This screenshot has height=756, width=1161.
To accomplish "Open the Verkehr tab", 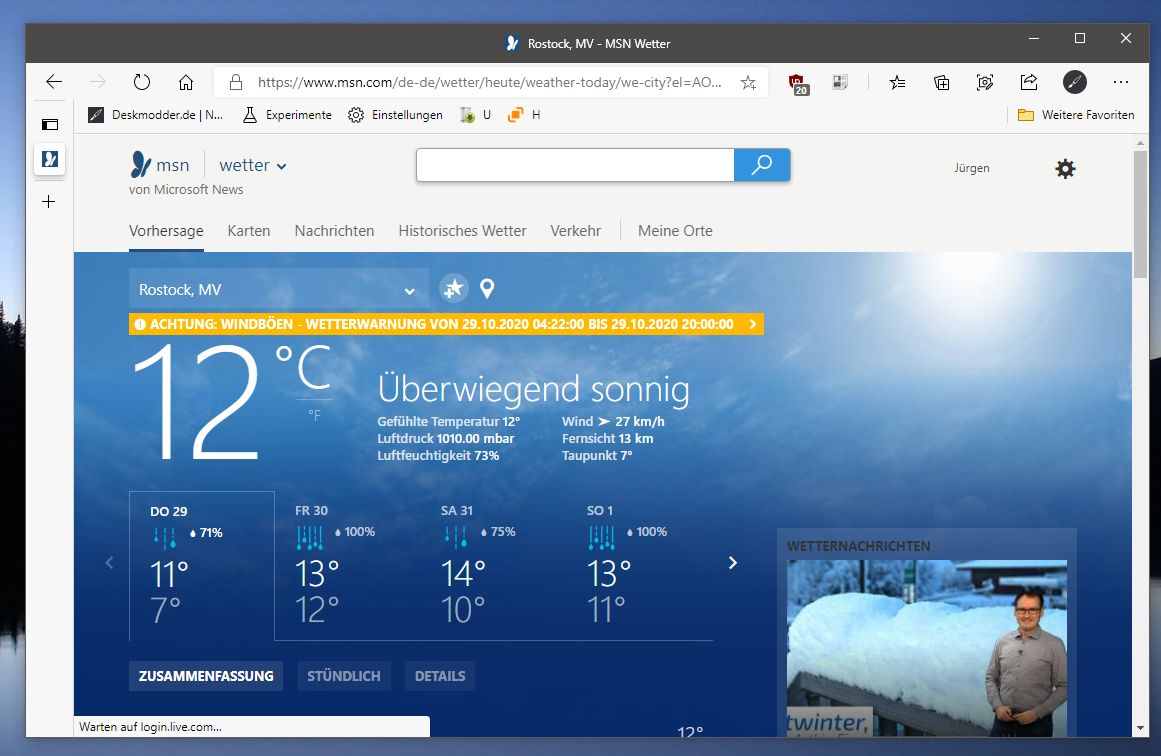I will [x=575, y=231].
